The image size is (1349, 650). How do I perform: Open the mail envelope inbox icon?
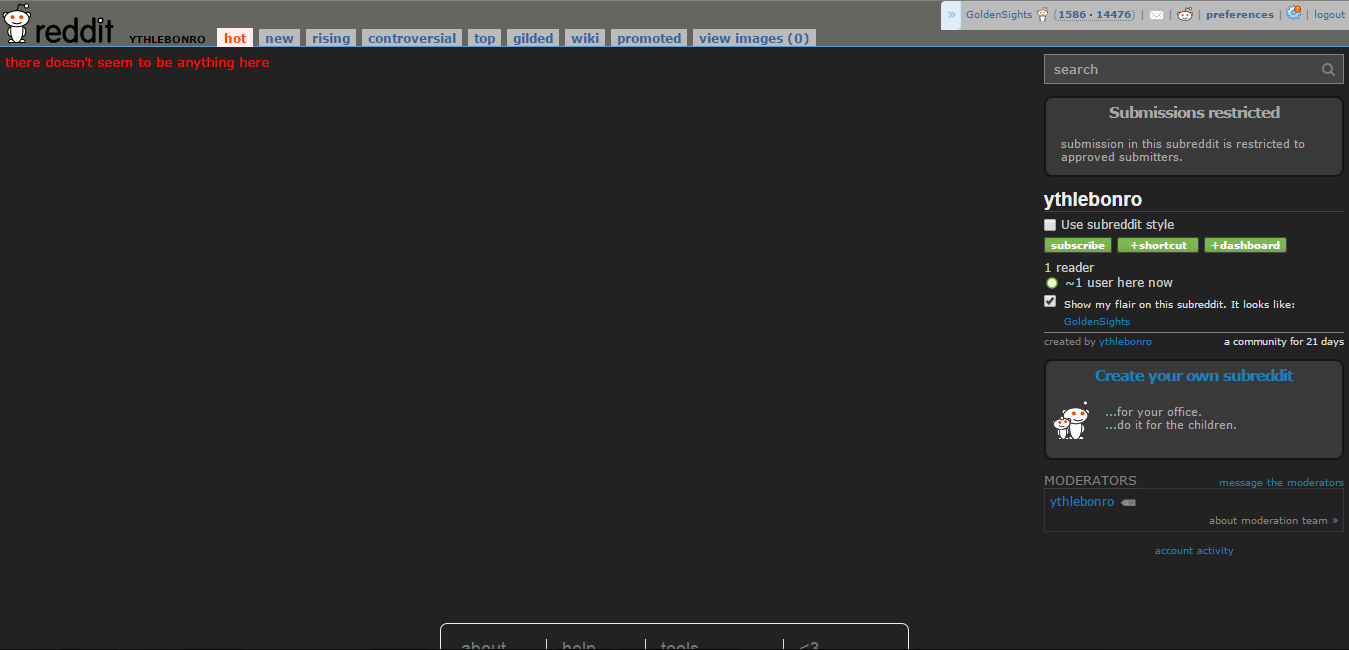click(x=1156, y=15)
